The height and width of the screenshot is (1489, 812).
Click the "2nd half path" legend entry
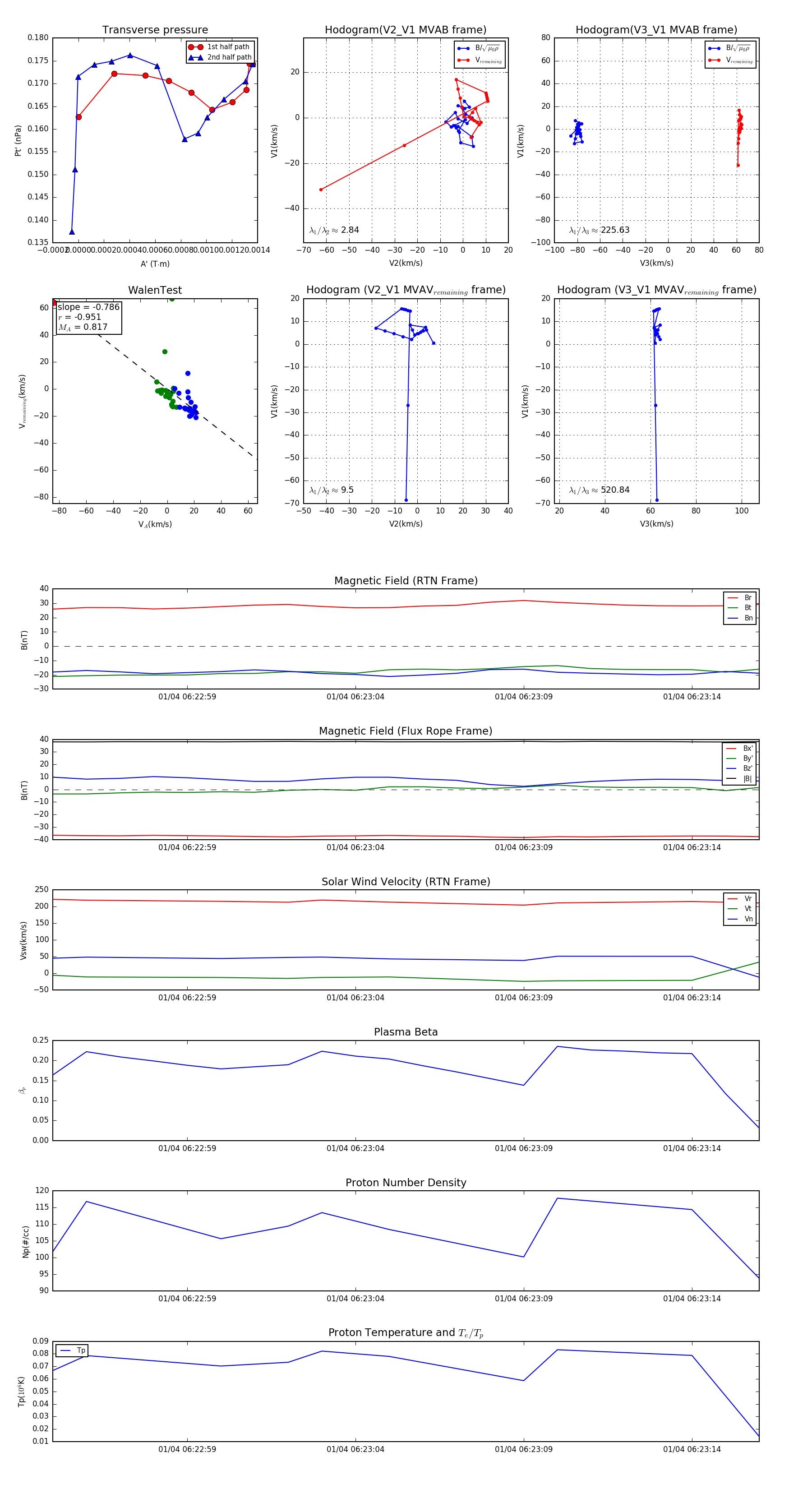pyautogui.click(x=229, y=57)
